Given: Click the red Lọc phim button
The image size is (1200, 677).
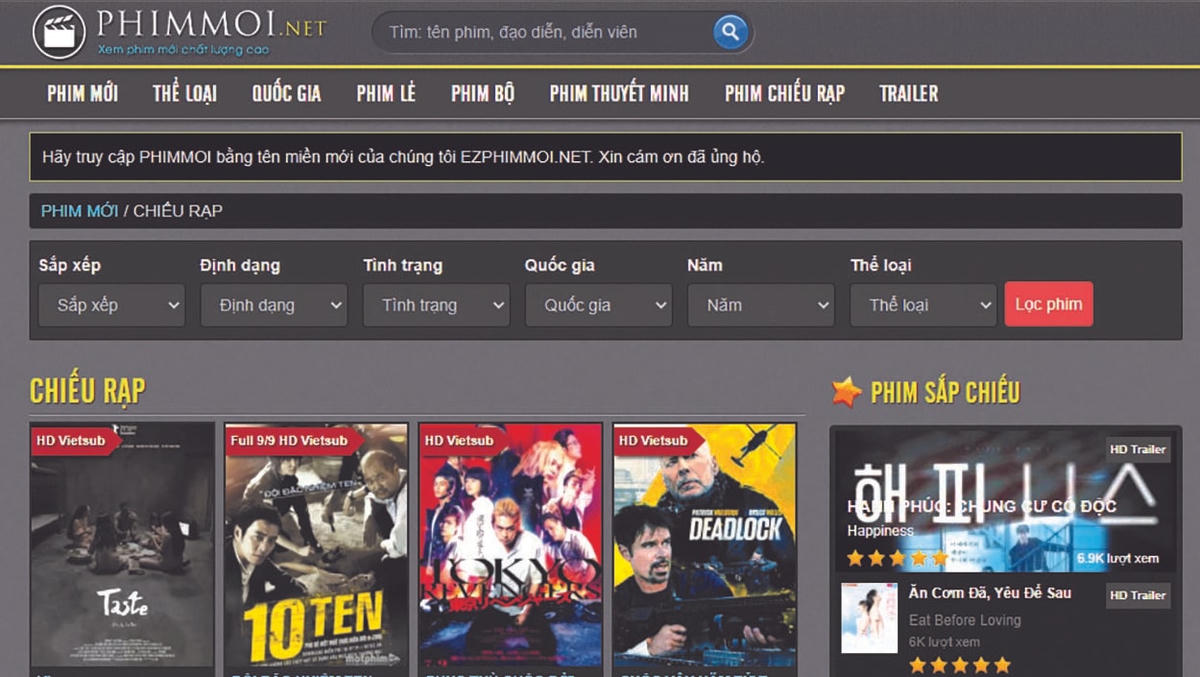Looking at the screenshot, I should [x=1049, y=304].
